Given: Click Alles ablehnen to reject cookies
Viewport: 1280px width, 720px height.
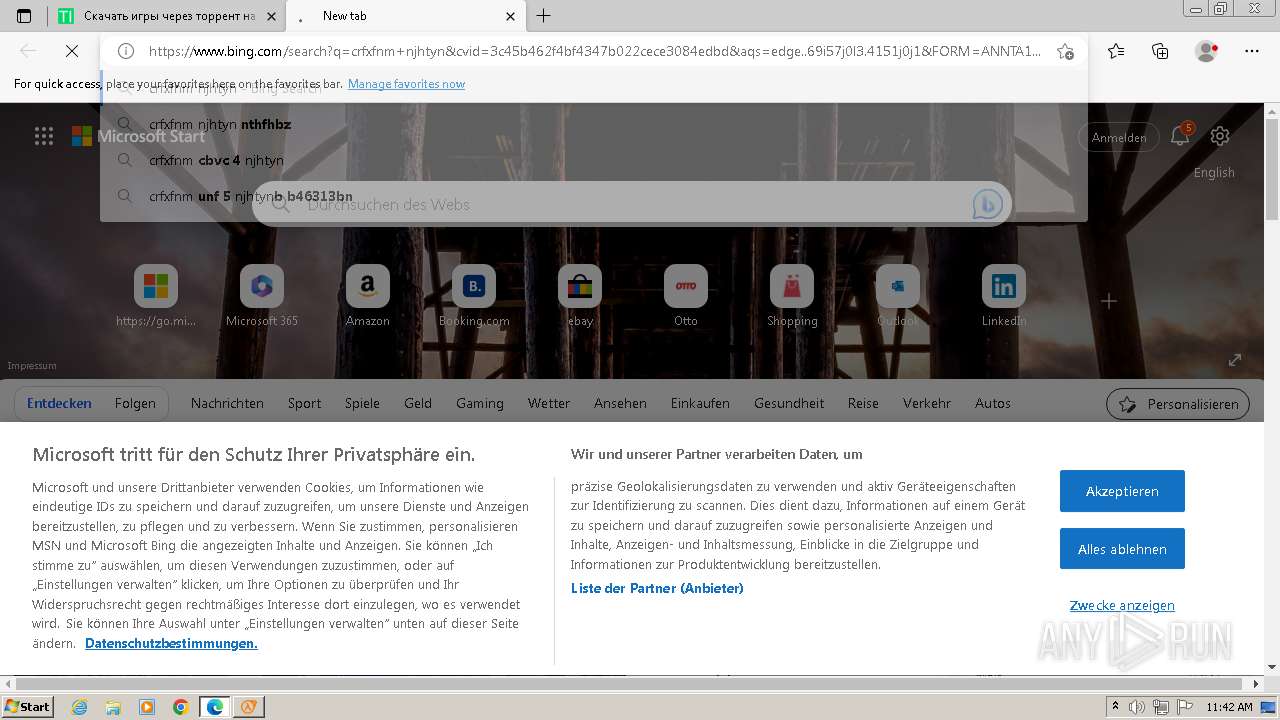Looking at the screenshot, I should tap(1122, 549).
